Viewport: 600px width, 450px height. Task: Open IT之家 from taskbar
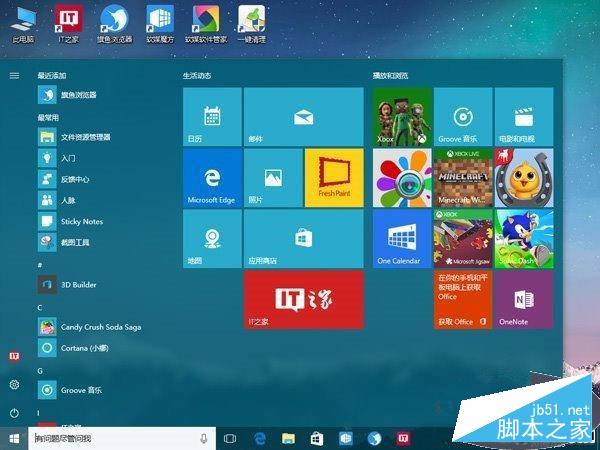click(x=403, y=439)
